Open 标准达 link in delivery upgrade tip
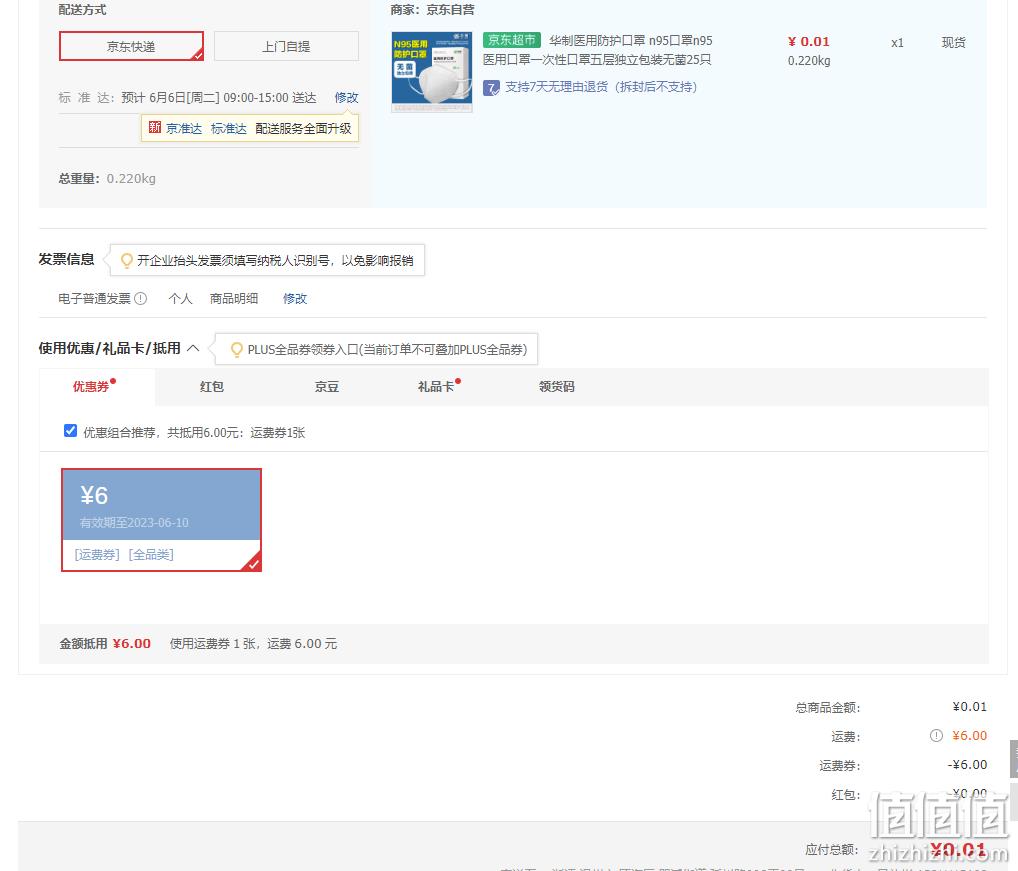The width and height of the screenshot is (1018, 871). point(229,129)
